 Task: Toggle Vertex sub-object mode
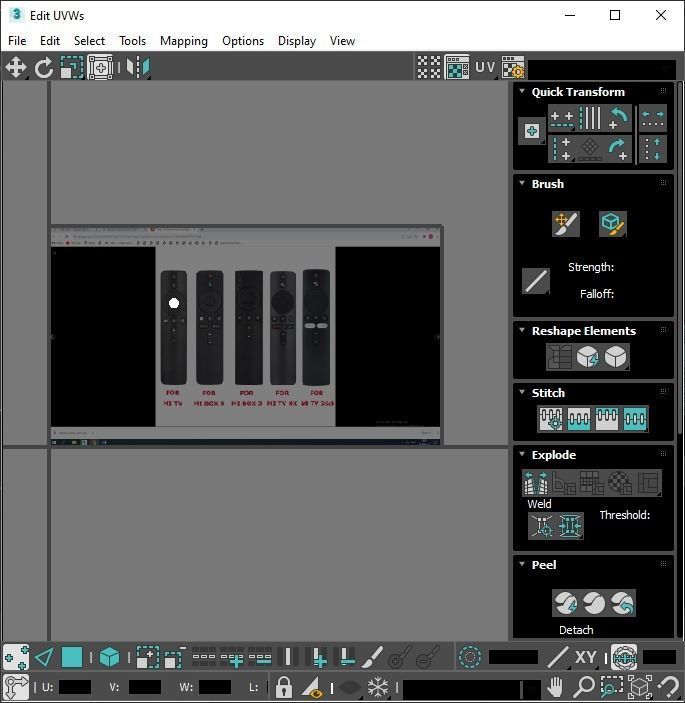coord(16,658)
